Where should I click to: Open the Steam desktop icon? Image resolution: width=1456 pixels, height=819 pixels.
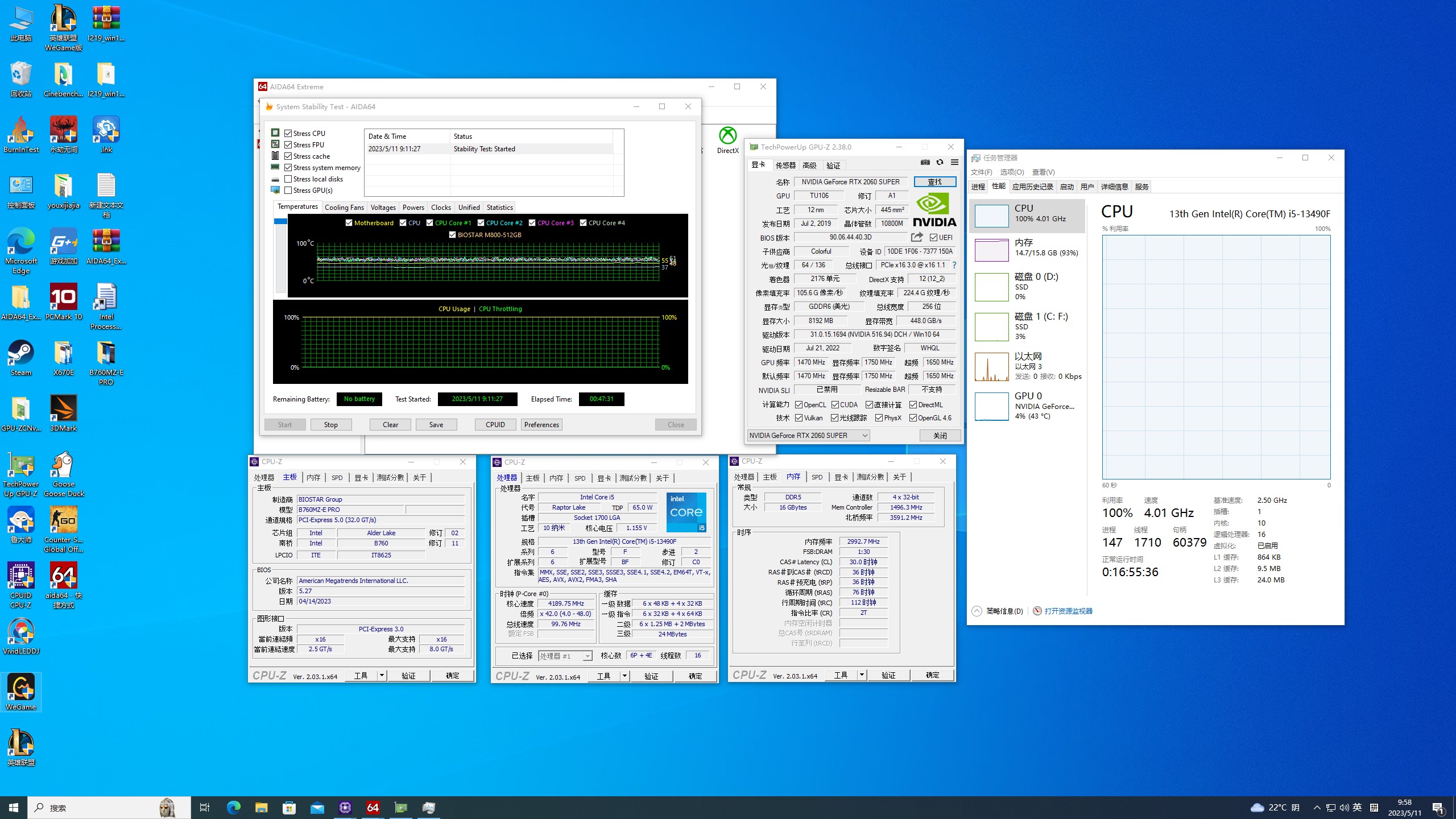(x=21, y=358)
